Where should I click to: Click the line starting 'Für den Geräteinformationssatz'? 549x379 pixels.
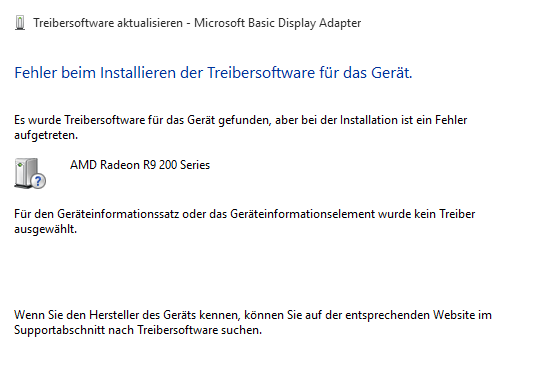(x=244, y=214)
